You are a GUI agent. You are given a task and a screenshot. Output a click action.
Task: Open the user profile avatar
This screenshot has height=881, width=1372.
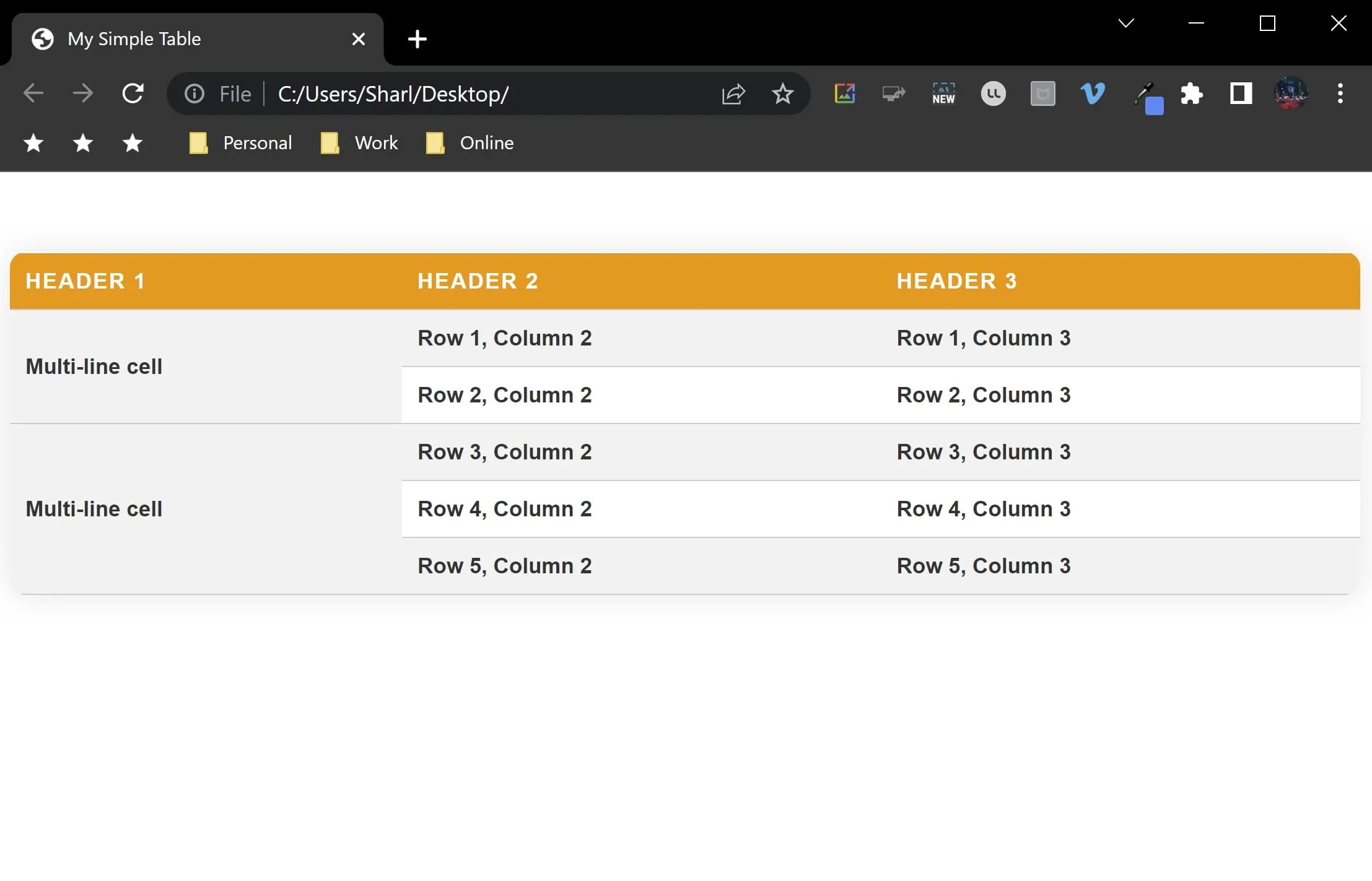1290,93
